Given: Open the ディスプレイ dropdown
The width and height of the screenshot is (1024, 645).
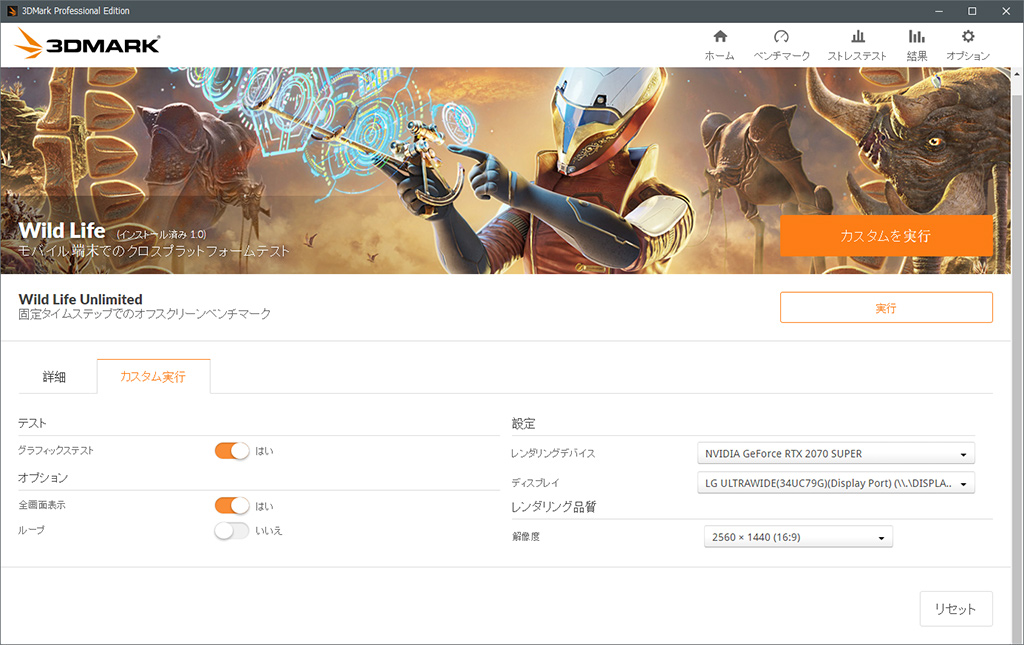Looking at the screenshot, I should pyautogui.click(x=836, y=483).
